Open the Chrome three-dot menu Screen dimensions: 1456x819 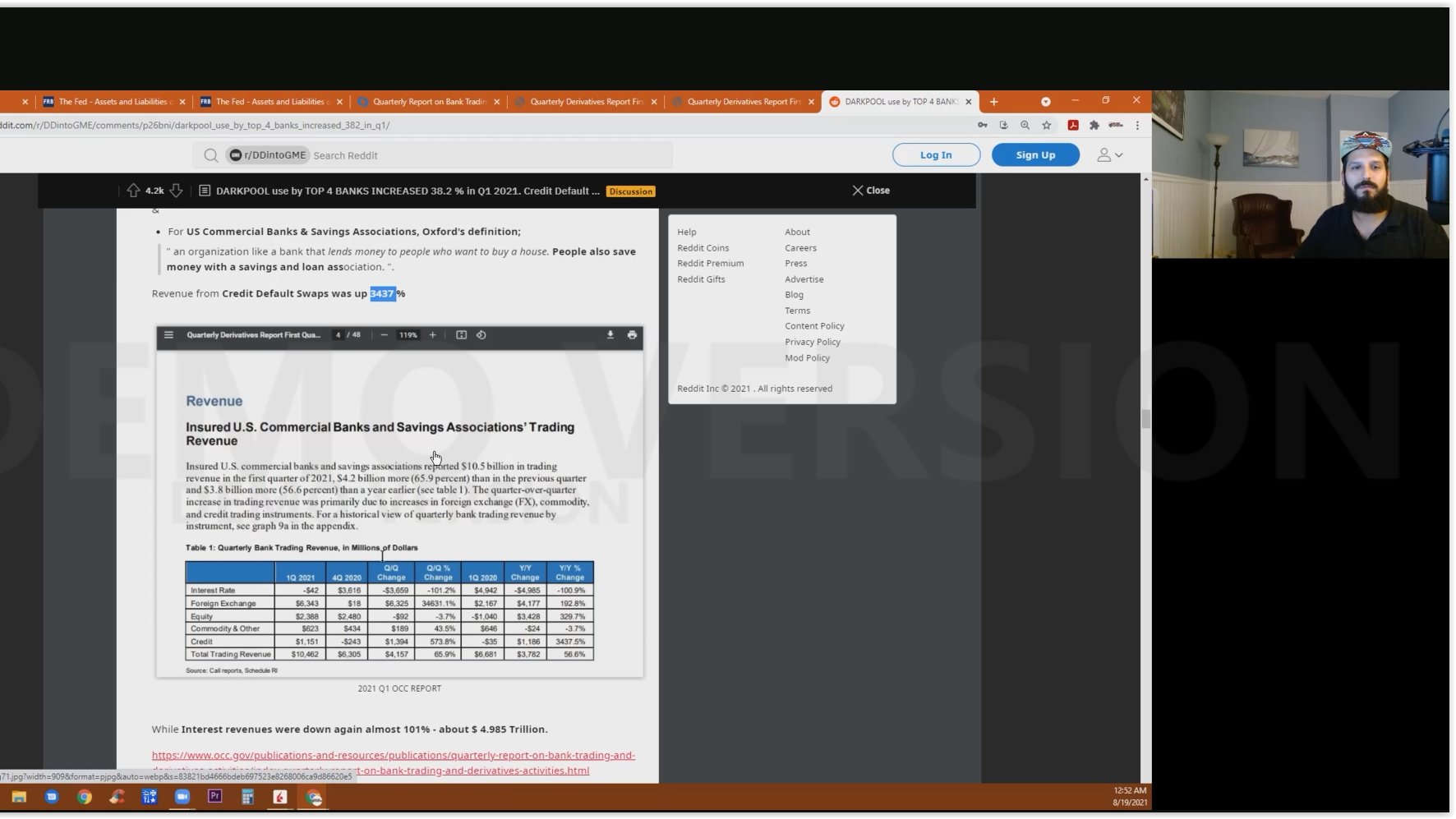(1137, 125)
